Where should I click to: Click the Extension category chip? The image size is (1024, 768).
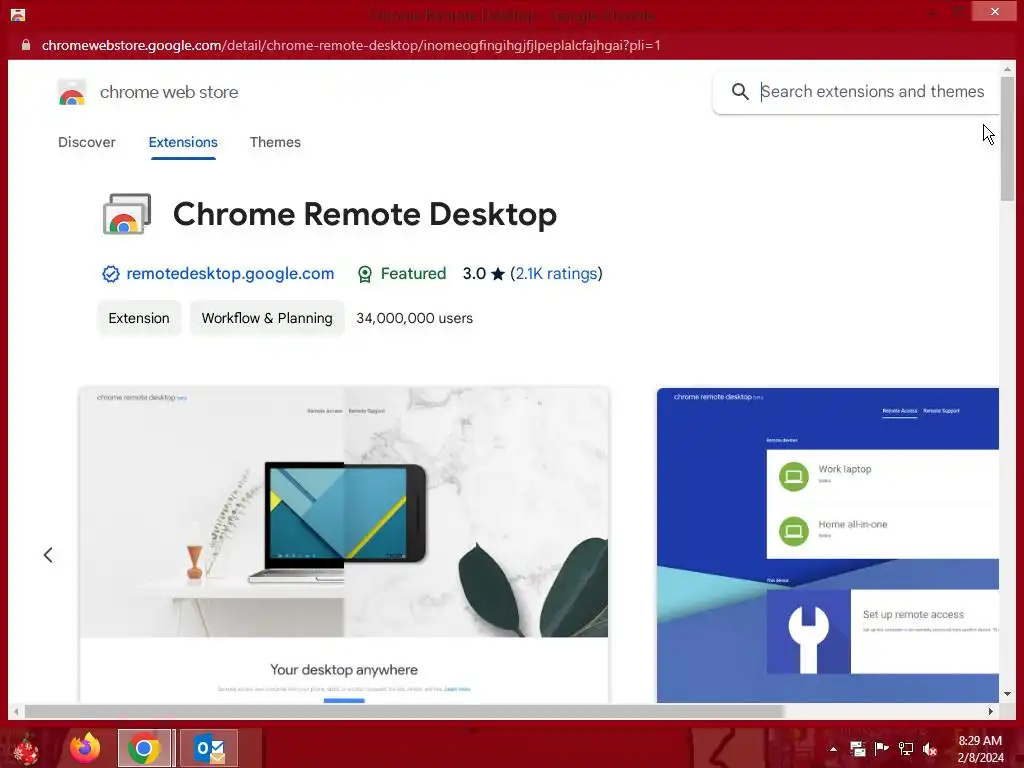tap(139, 318)
